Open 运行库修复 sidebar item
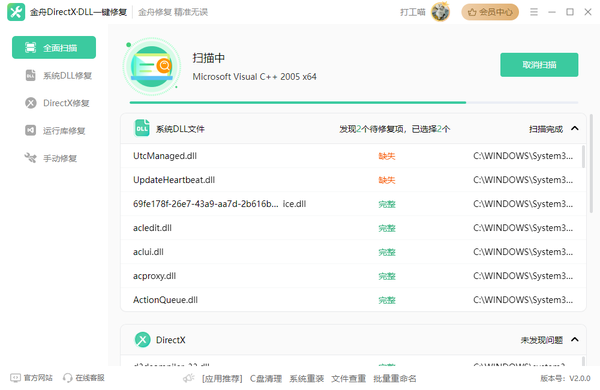The height and width of the screenshot is (390, 600). 54,131
